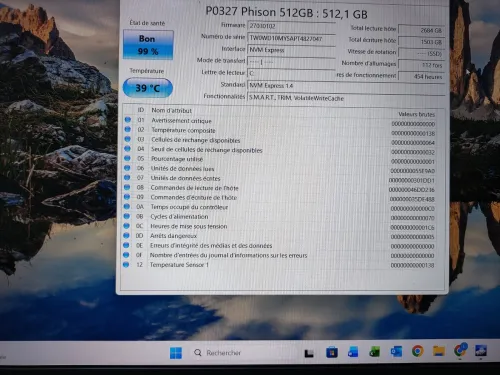The height and width of the screenshot is (375, 500).
Task: Select the Unités de données écrites attribute name
Action: click(x=185, y=178)
